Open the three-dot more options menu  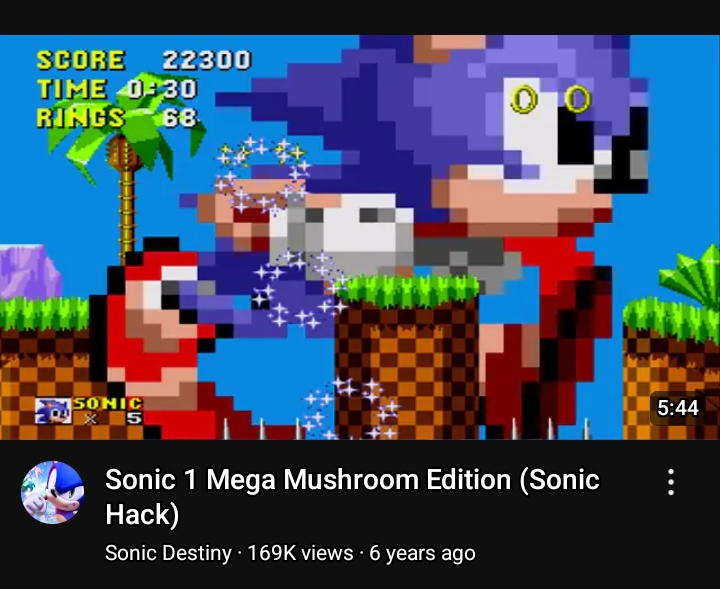tap(671, 482)
